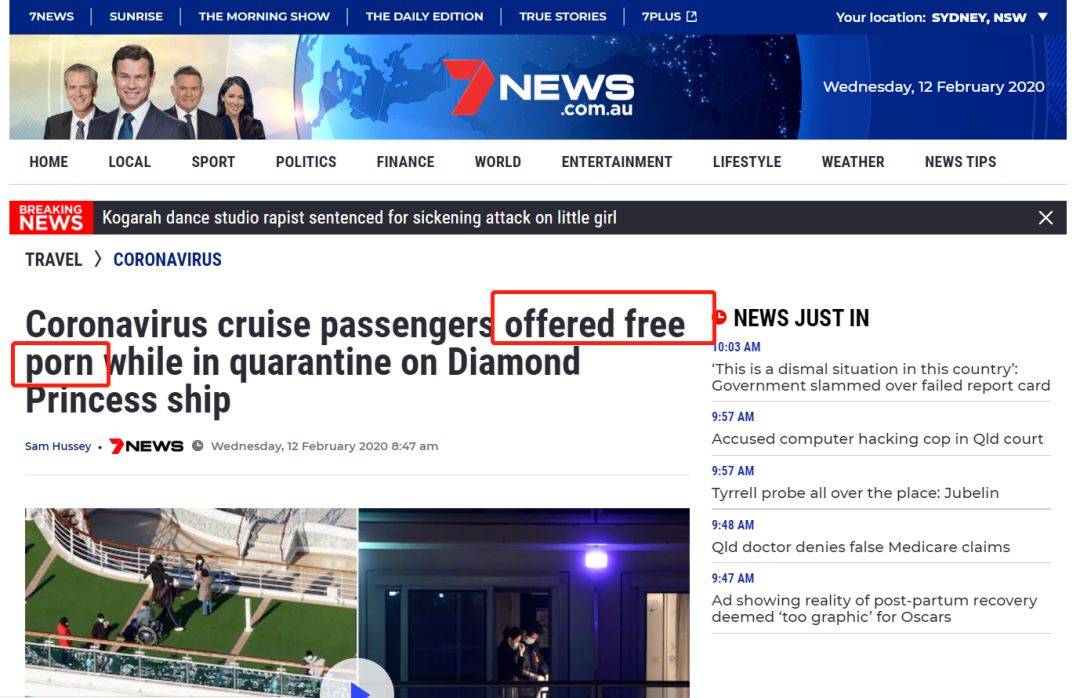Open Qld doctor denies Medicare claims story

coord(860,547)
